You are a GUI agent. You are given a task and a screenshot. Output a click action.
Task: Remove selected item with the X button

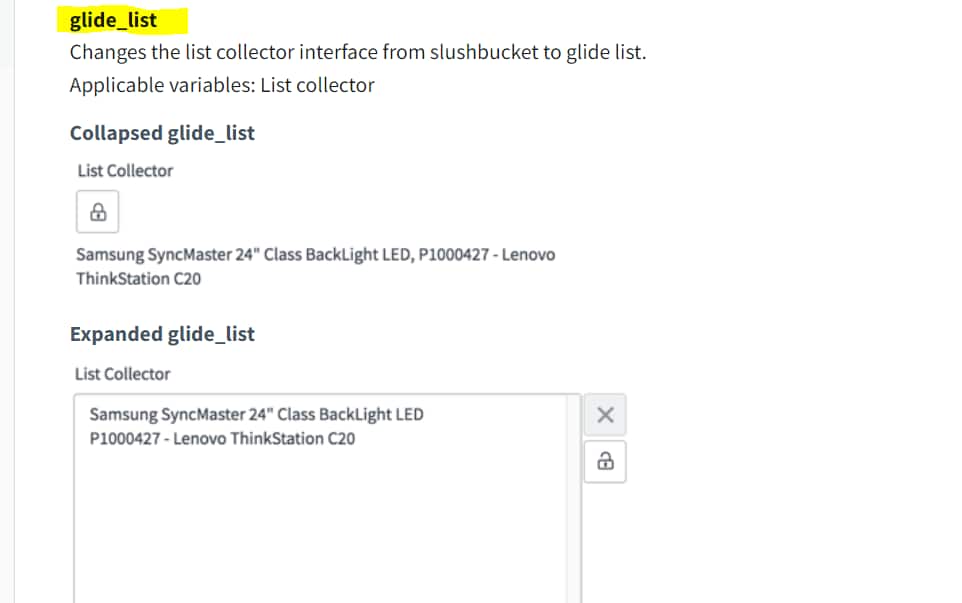point(605,415)
